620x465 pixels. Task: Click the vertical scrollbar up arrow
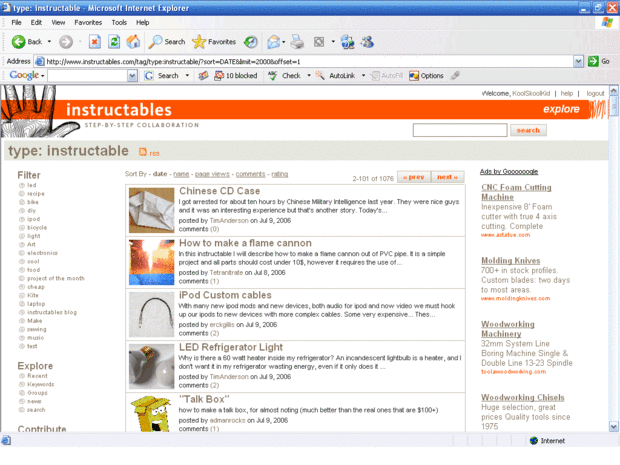(613, 91)
